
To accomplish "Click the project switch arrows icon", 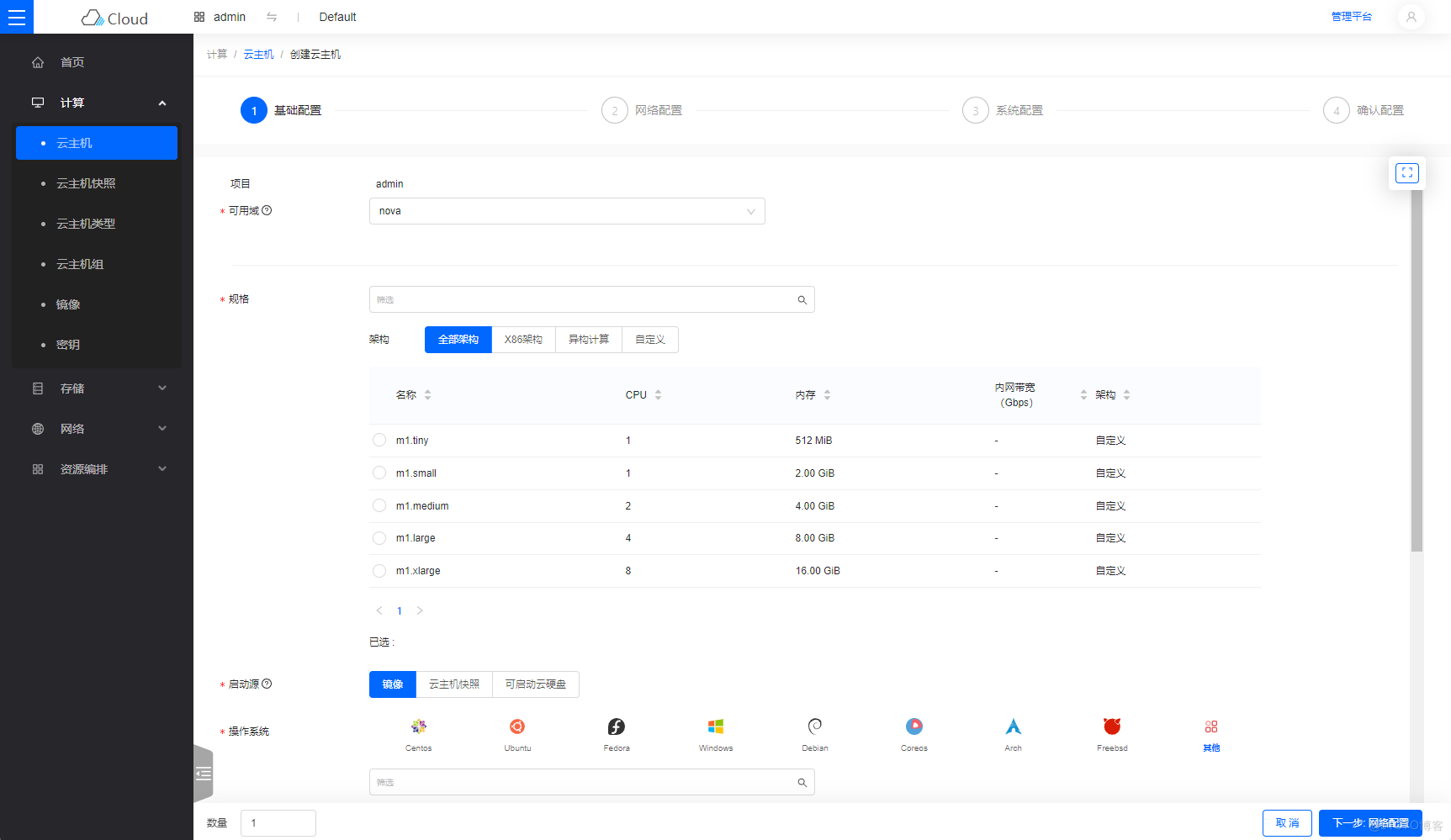I will click(272, 17).
